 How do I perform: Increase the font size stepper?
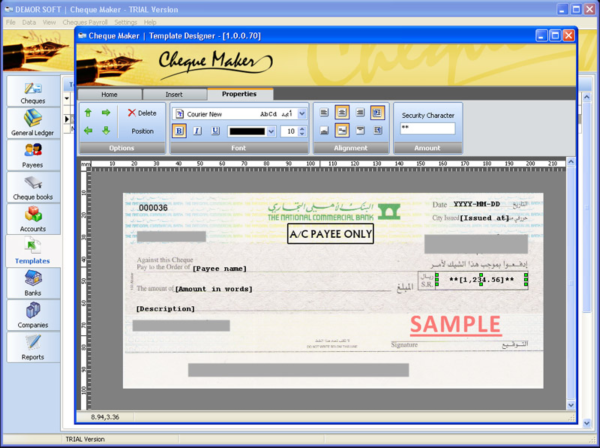[x=302, y=128]
